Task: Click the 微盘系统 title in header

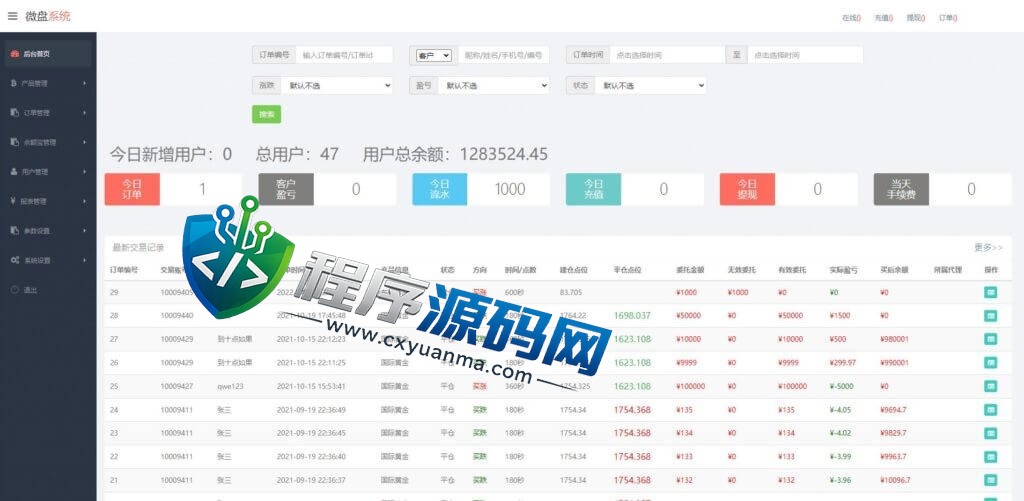Action: pyautogui.click(x=48, y=16)
